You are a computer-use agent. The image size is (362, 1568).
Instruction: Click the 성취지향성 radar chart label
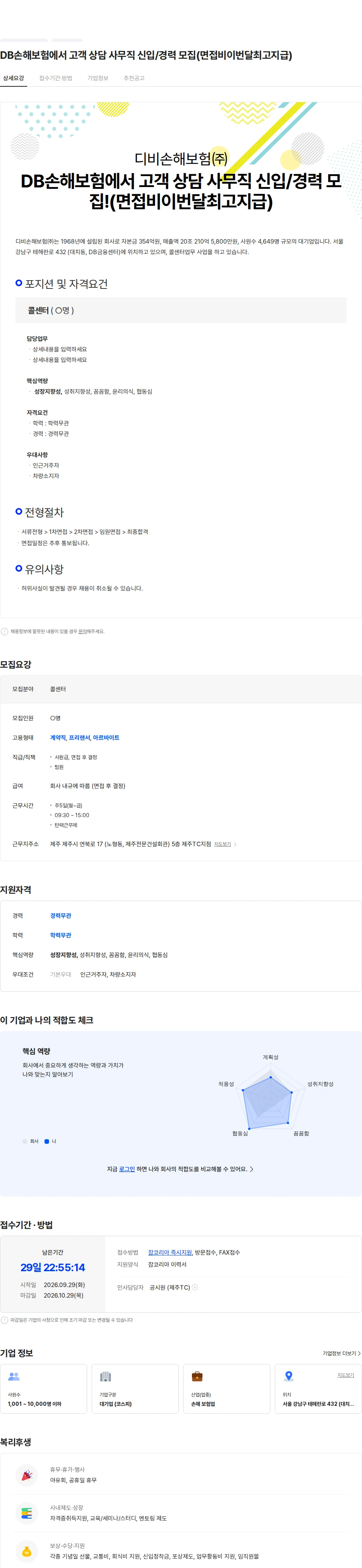[x=320, y=1084]
